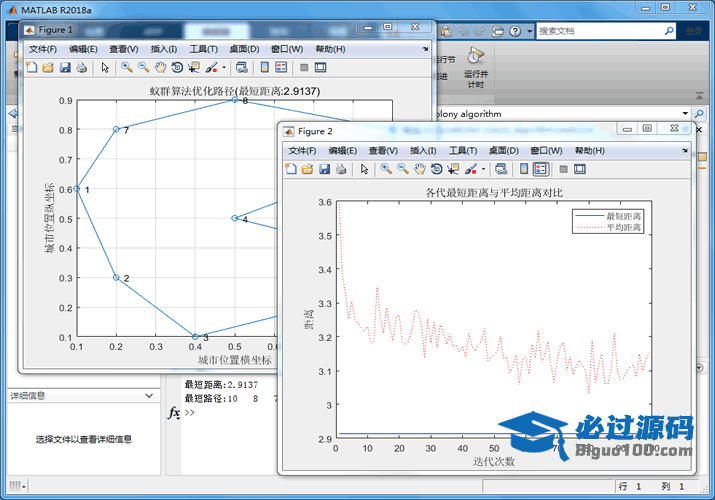Expand status bar corner arrow at bottom left
Screen dimensions: 715x500
click(x=24, y=487)
